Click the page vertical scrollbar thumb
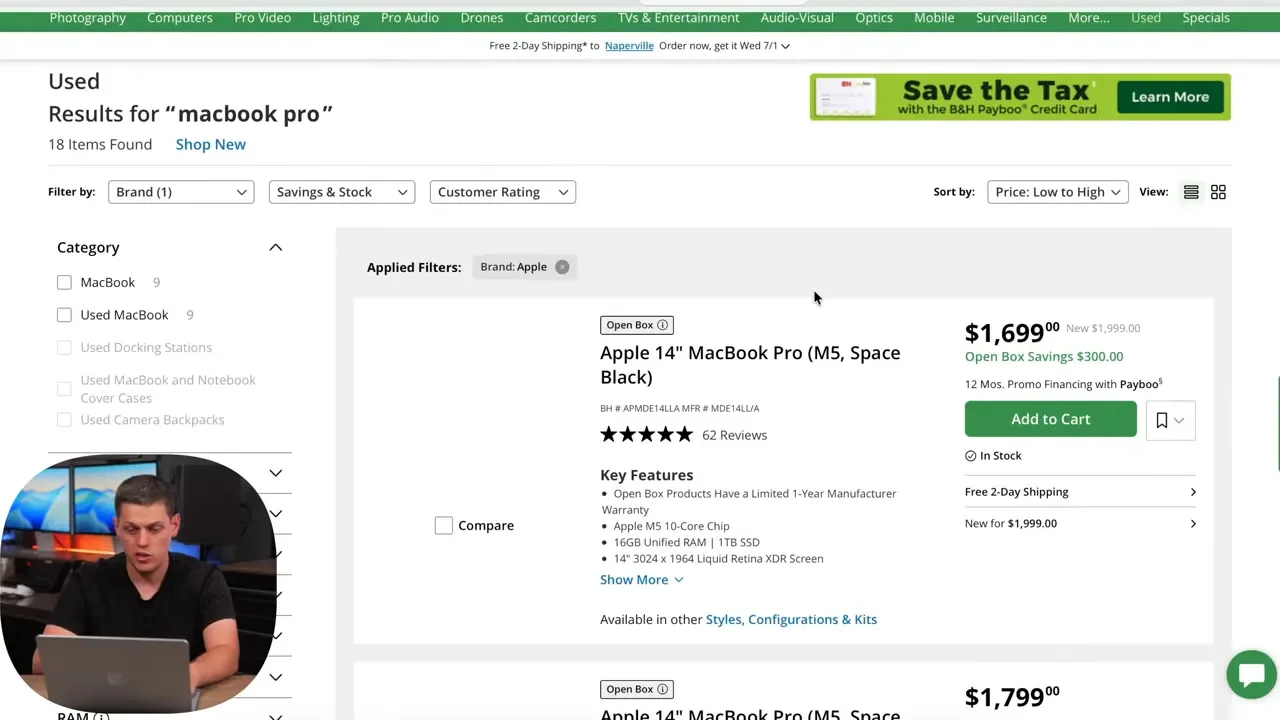This screenshot has width=1280, height=720. point(1278,424)
